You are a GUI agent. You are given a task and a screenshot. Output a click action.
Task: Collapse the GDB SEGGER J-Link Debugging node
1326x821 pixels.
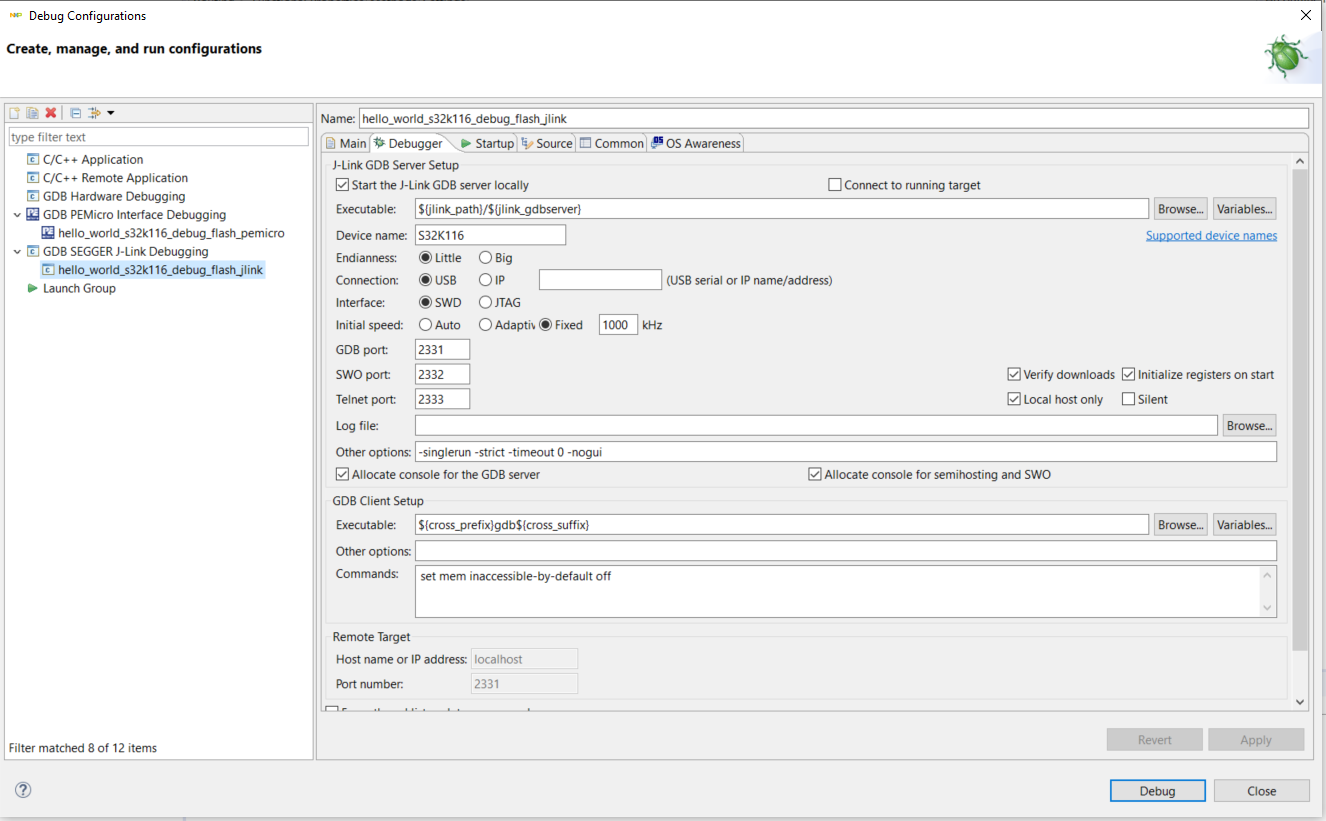[17, 252]
